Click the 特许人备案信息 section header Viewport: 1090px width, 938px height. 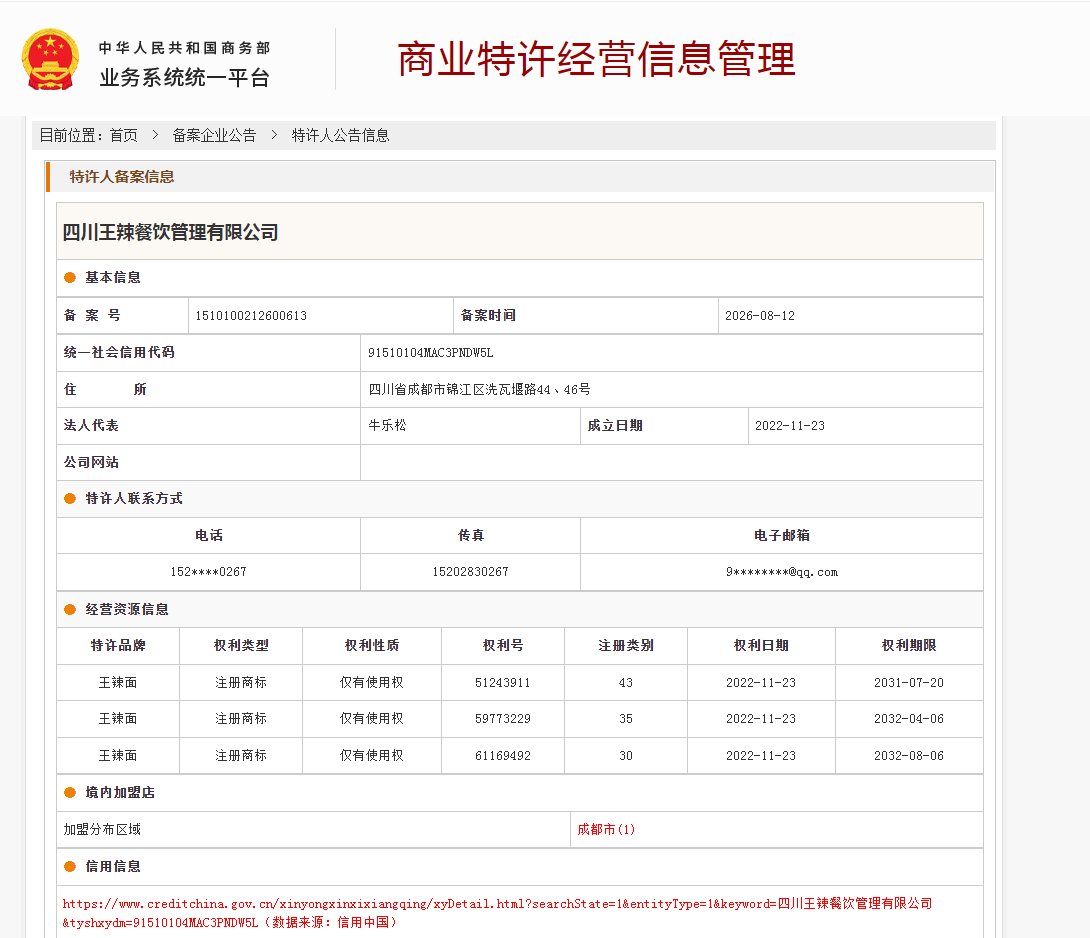(122, 177)
